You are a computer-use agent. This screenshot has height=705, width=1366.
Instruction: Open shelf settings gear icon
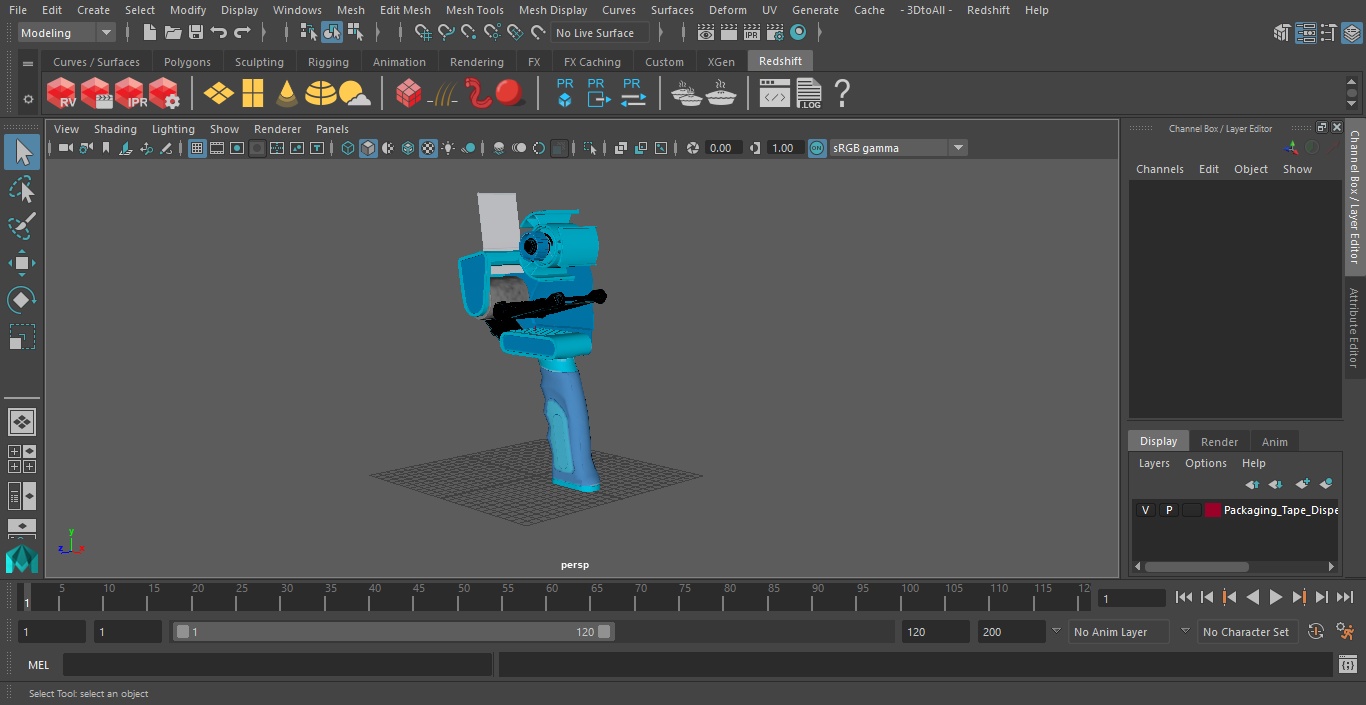pyautogui.click(x=28, y=99)
